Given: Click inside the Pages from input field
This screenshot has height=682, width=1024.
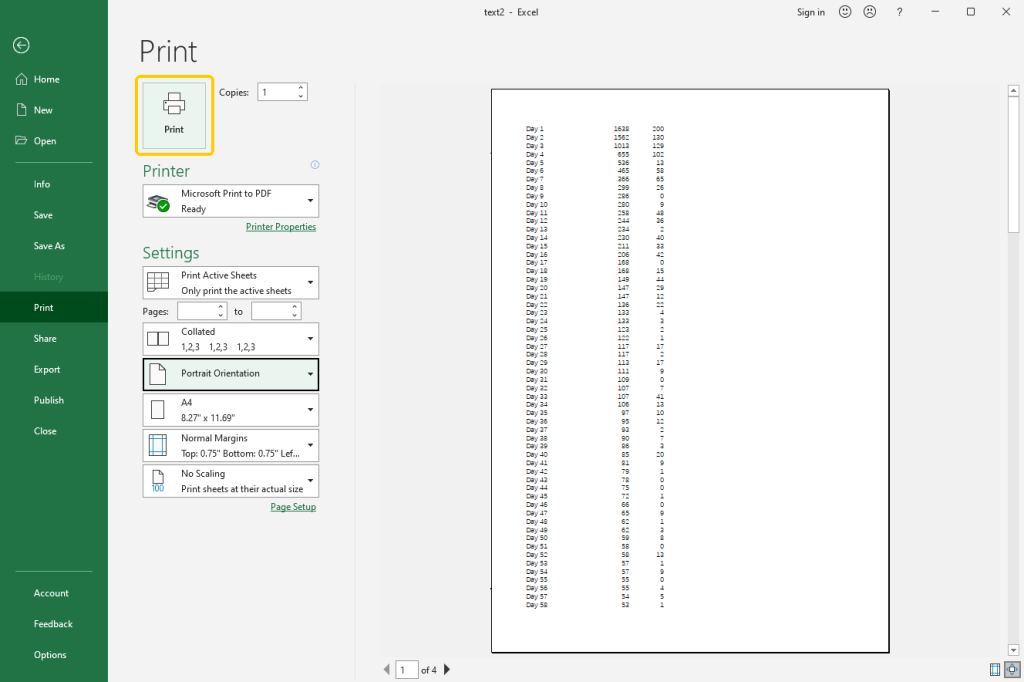Looking at the screenshot, I should 197,311.
